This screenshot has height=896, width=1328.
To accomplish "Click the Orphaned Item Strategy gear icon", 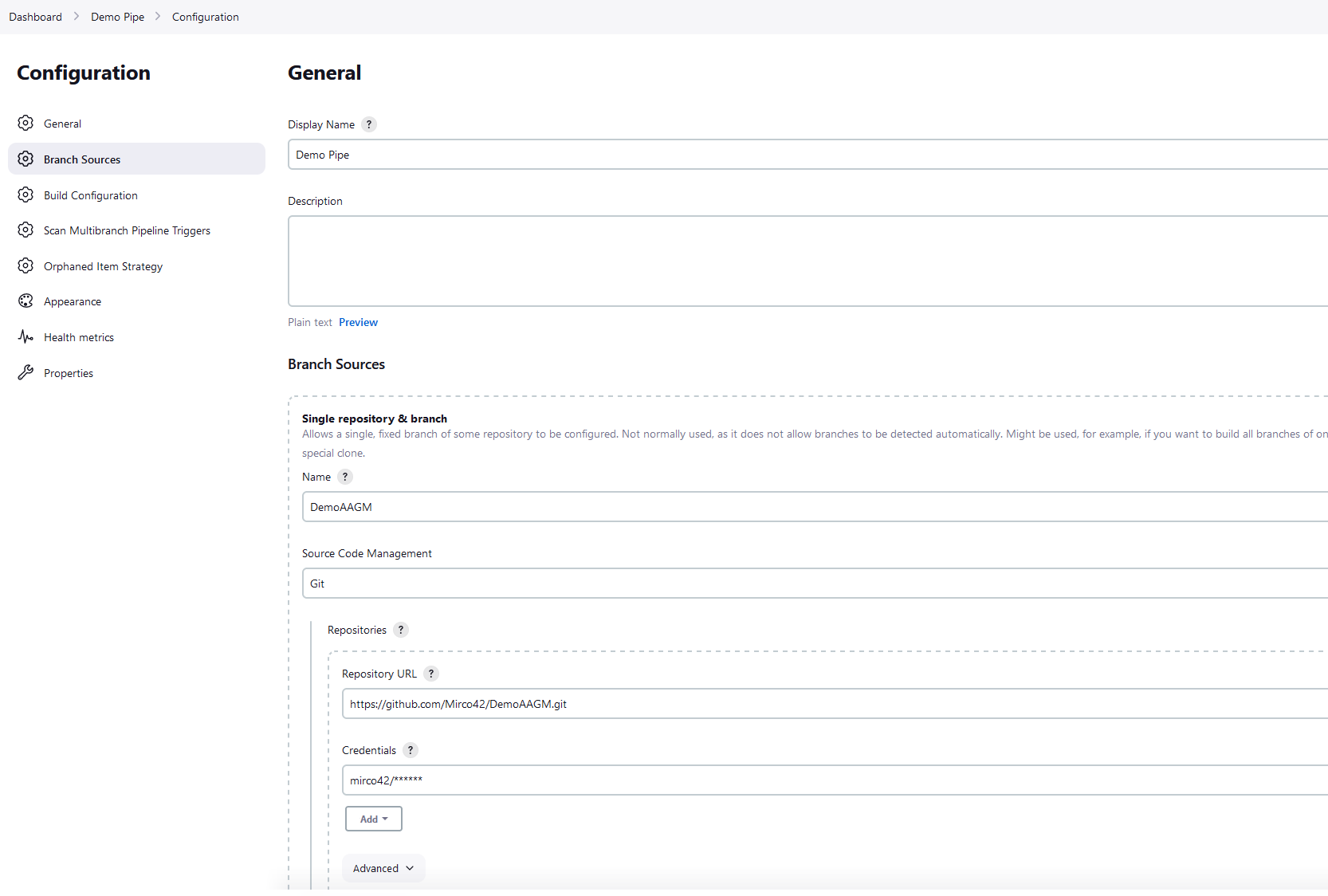I will (x=26, y=266).
